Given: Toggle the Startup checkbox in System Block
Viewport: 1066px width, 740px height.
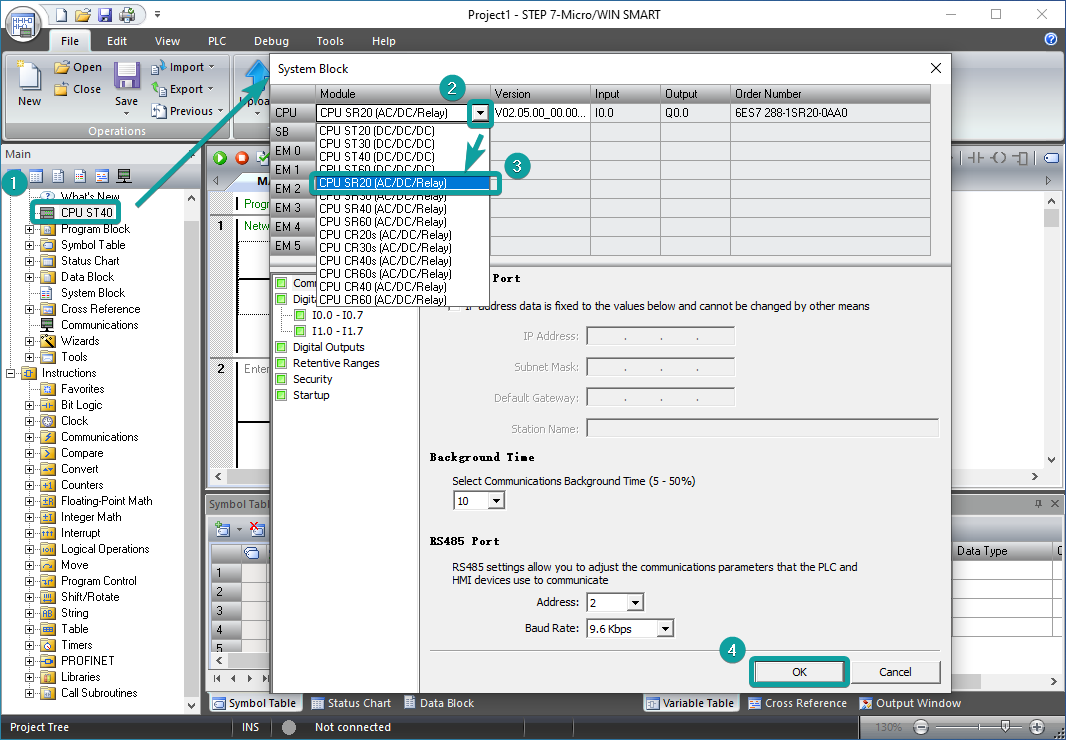Looking at the screenshot, I should point(281,395).
